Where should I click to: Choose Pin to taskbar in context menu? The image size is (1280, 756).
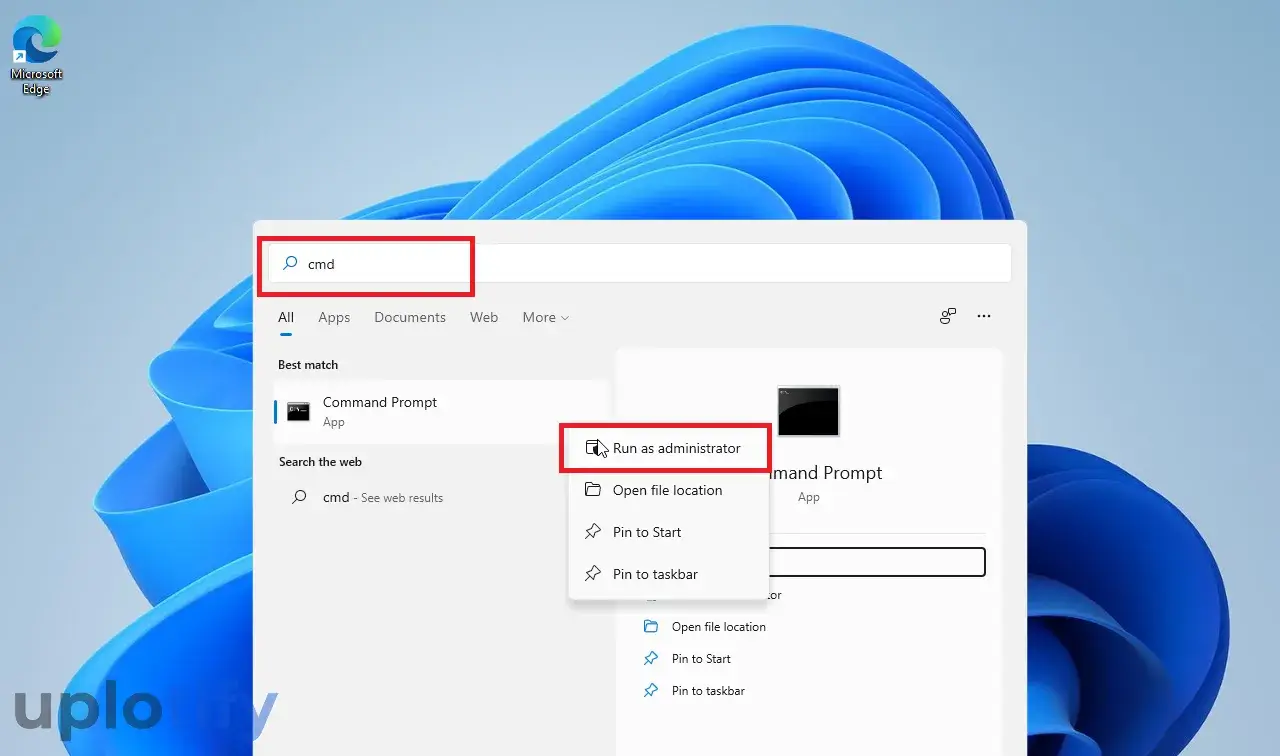(668, 574)
